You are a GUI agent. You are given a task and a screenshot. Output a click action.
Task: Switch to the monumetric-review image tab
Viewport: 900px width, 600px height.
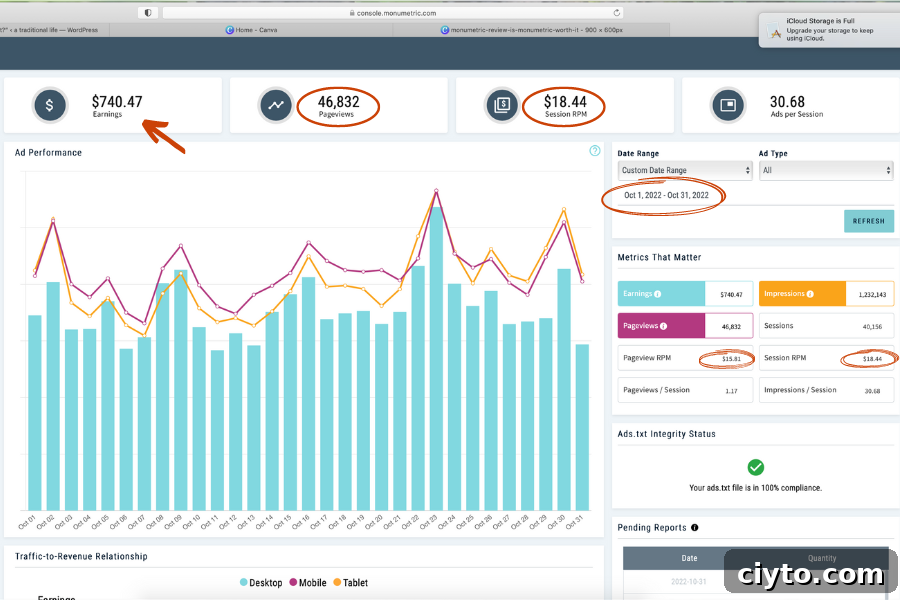tap(531, 30)
